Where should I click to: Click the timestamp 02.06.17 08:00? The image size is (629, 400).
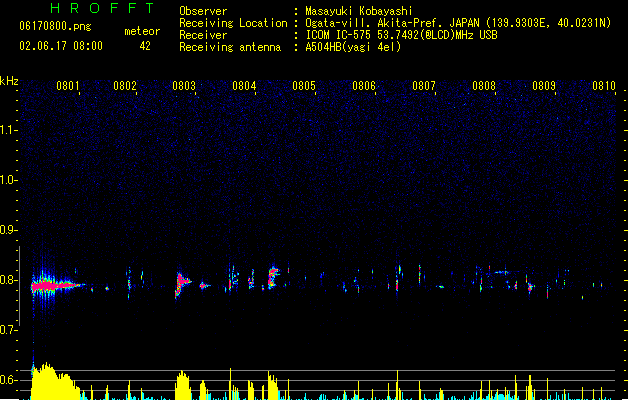(61, 46)
